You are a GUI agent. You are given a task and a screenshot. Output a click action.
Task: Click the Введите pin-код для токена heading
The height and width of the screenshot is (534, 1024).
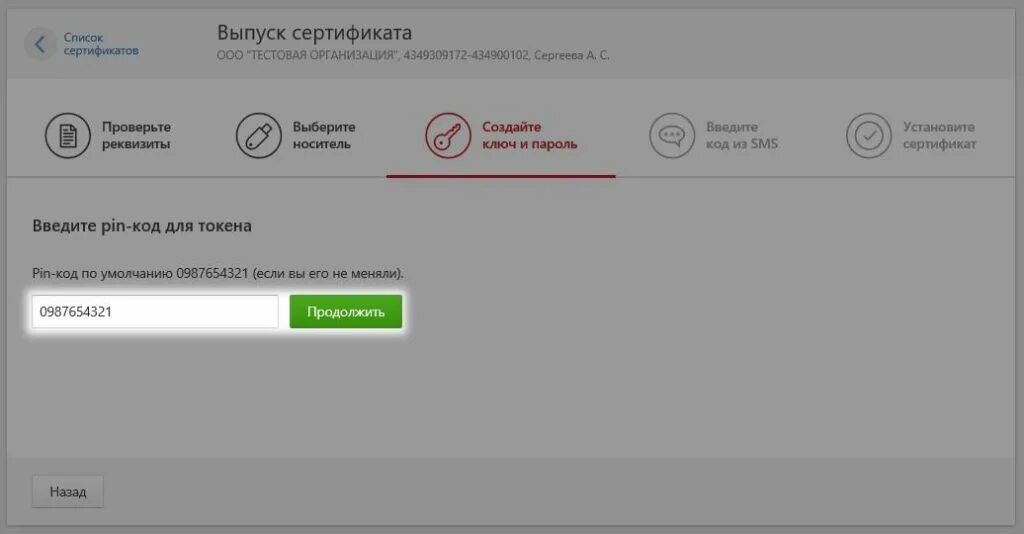[142, 226]
